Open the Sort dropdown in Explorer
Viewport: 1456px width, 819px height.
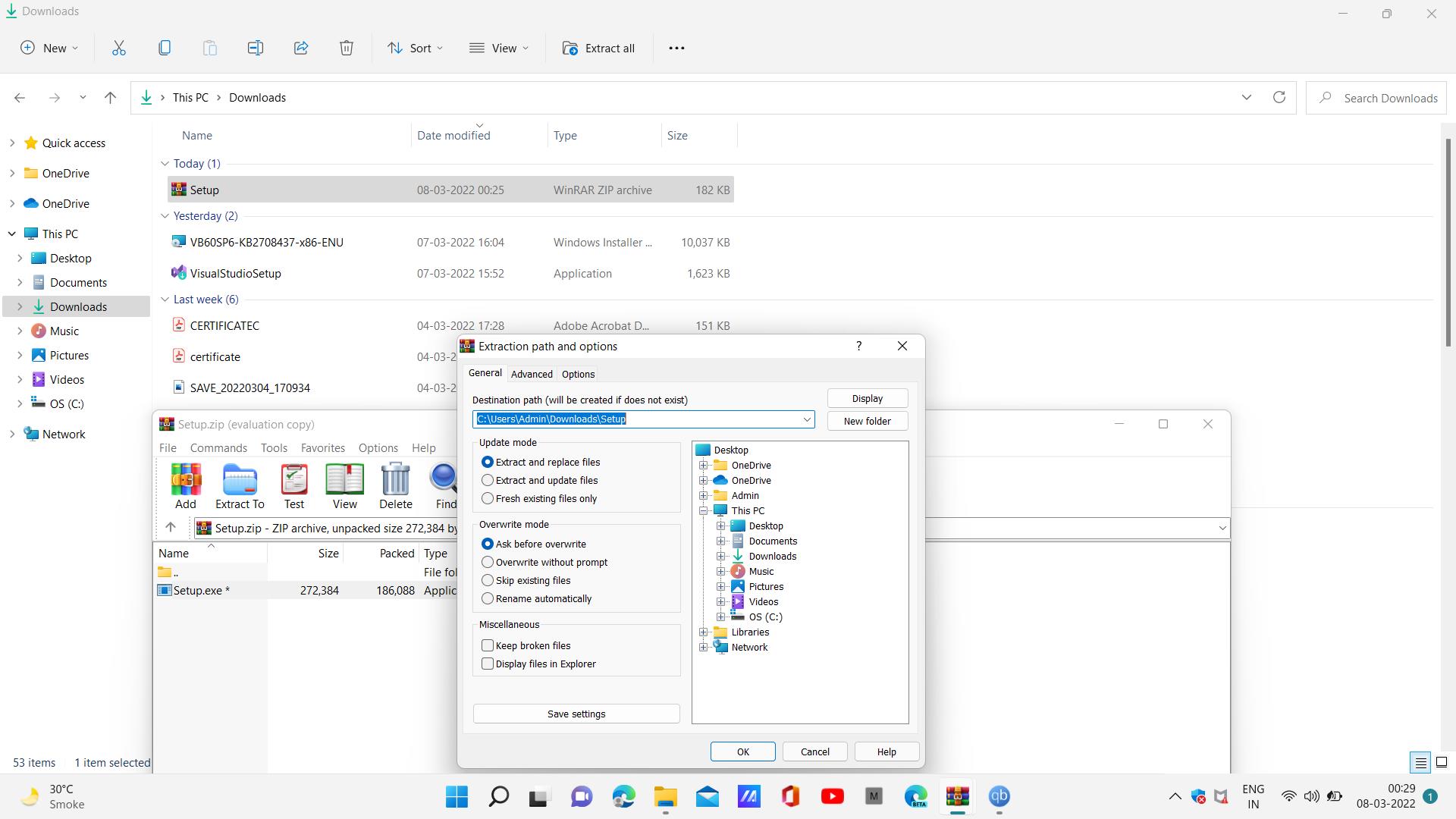coord(416,48)
